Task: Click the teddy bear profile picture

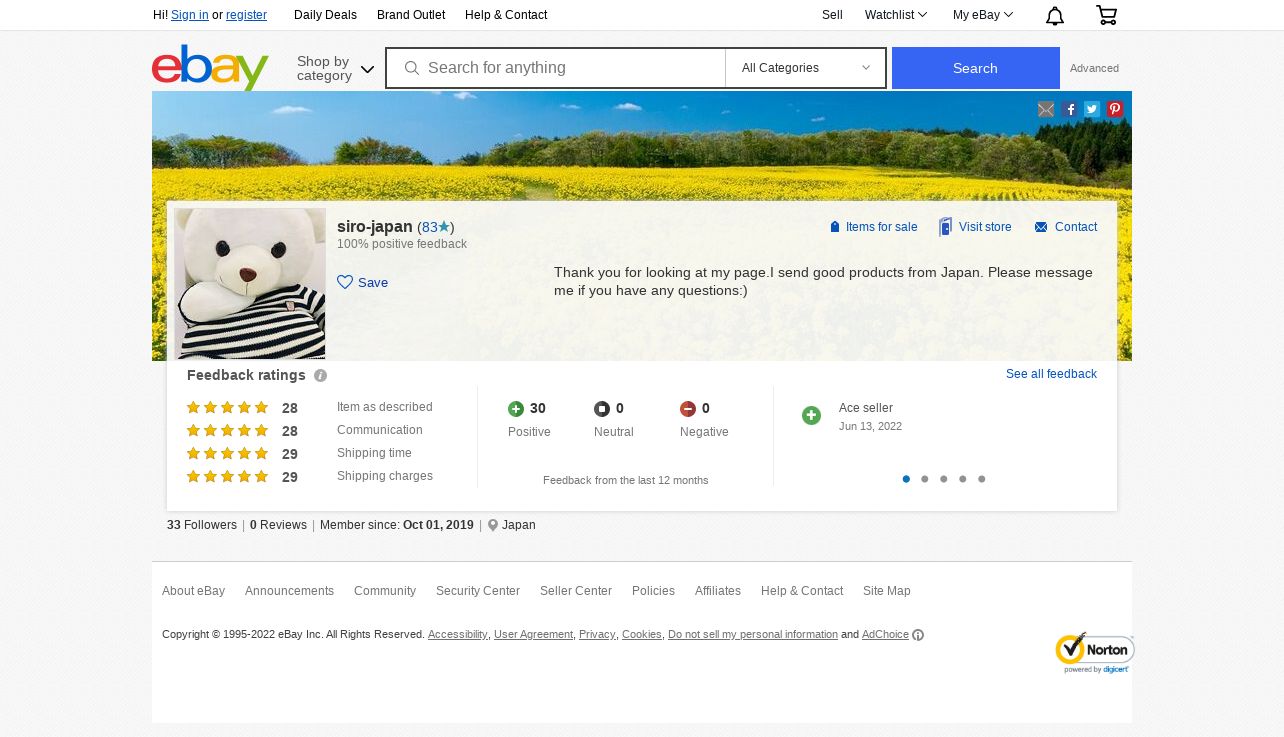Action: pyautogui.click(x=250, y=283)
